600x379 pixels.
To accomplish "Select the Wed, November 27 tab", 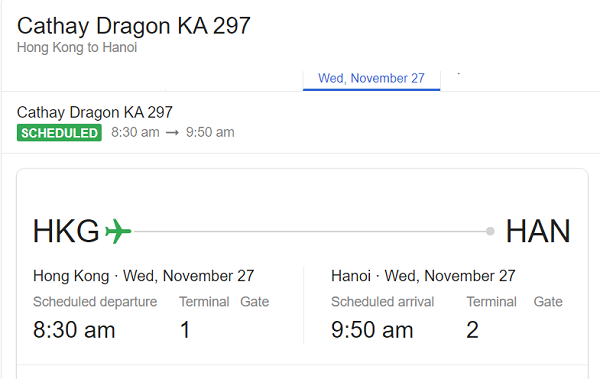I will click(x=372, y=78).
